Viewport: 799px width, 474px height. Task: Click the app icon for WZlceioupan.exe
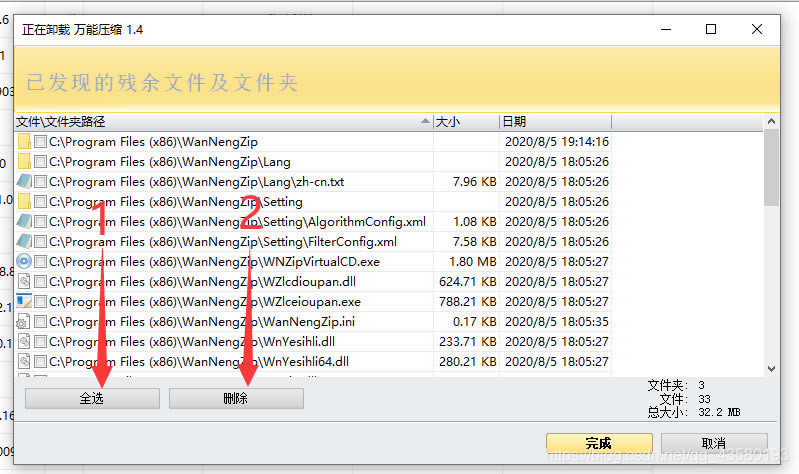24,301
